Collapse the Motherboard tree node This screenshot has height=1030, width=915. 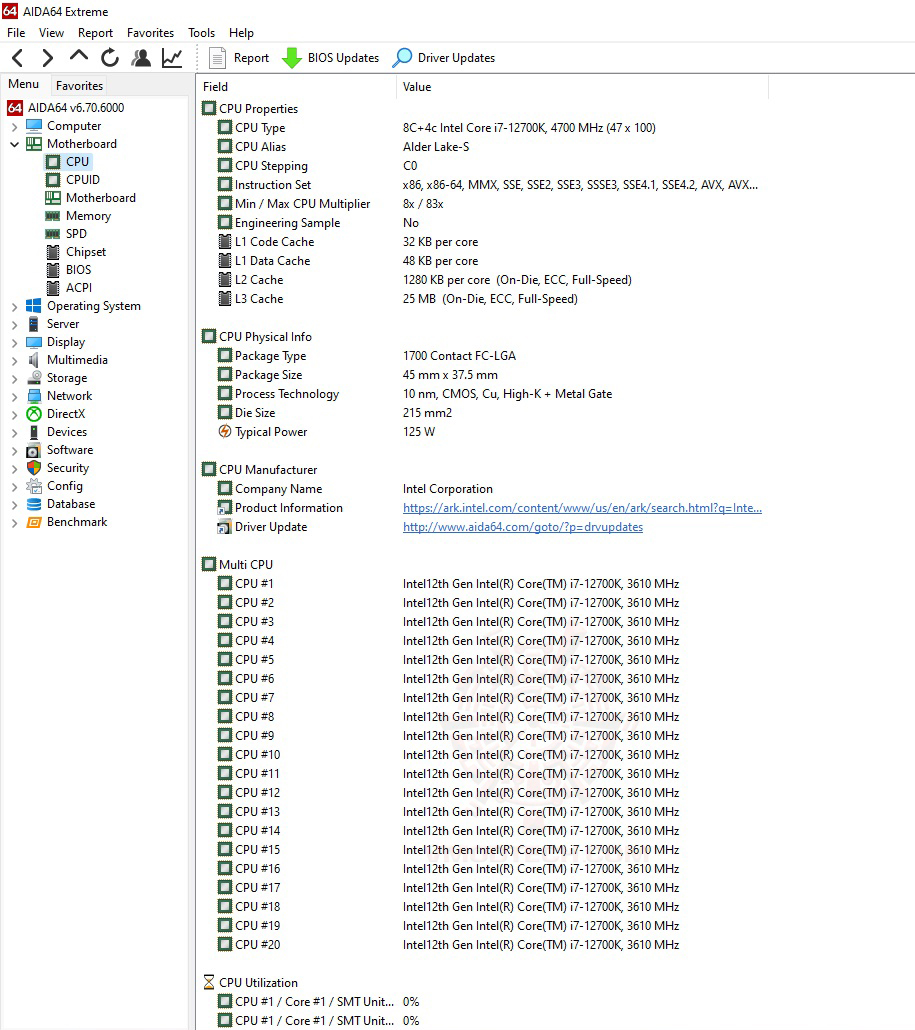point(14,144)
